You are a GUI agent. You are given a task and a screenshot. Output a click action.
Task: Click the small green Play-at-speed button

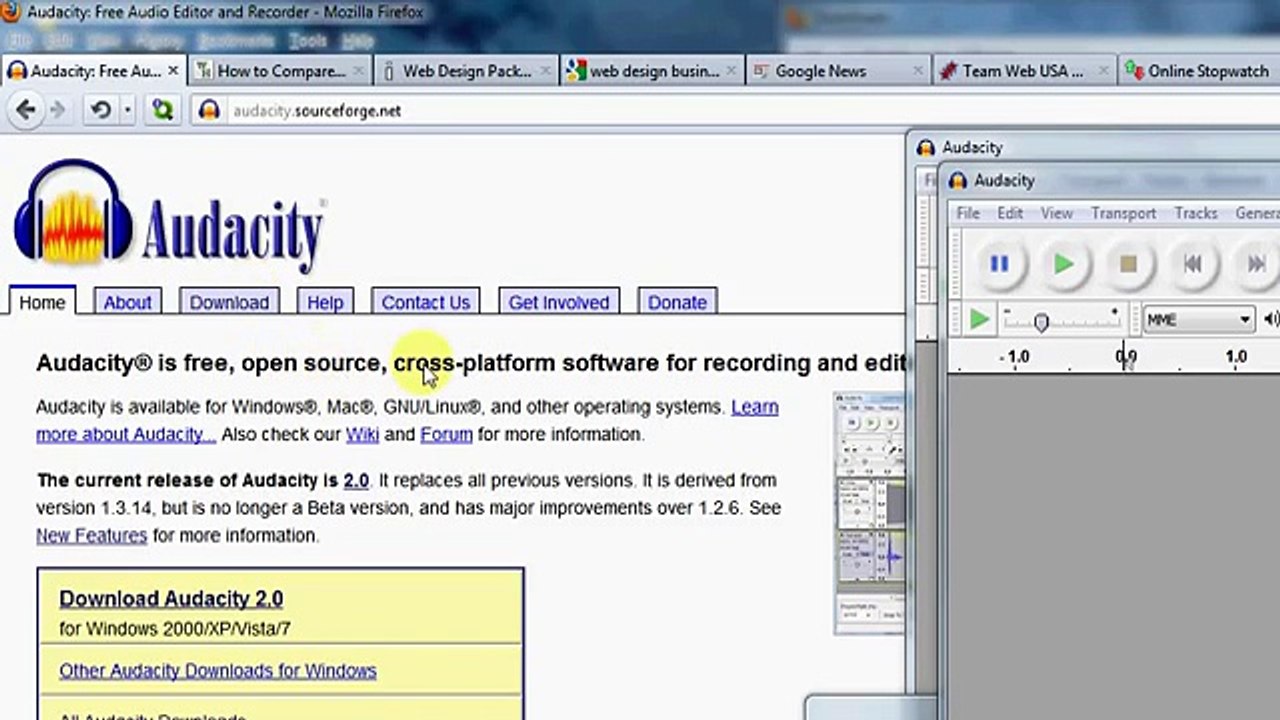click(979, 320)
